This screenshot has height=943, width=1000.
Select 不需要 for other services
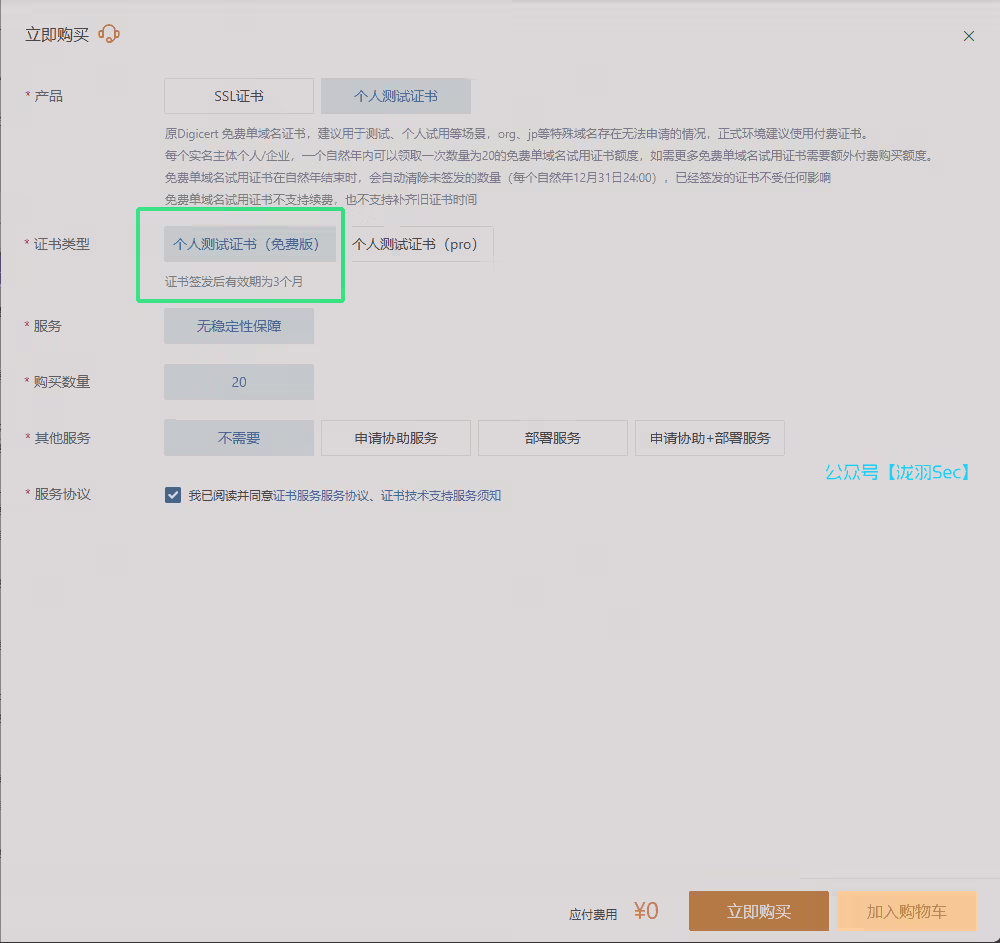click(x=239, y=438)
